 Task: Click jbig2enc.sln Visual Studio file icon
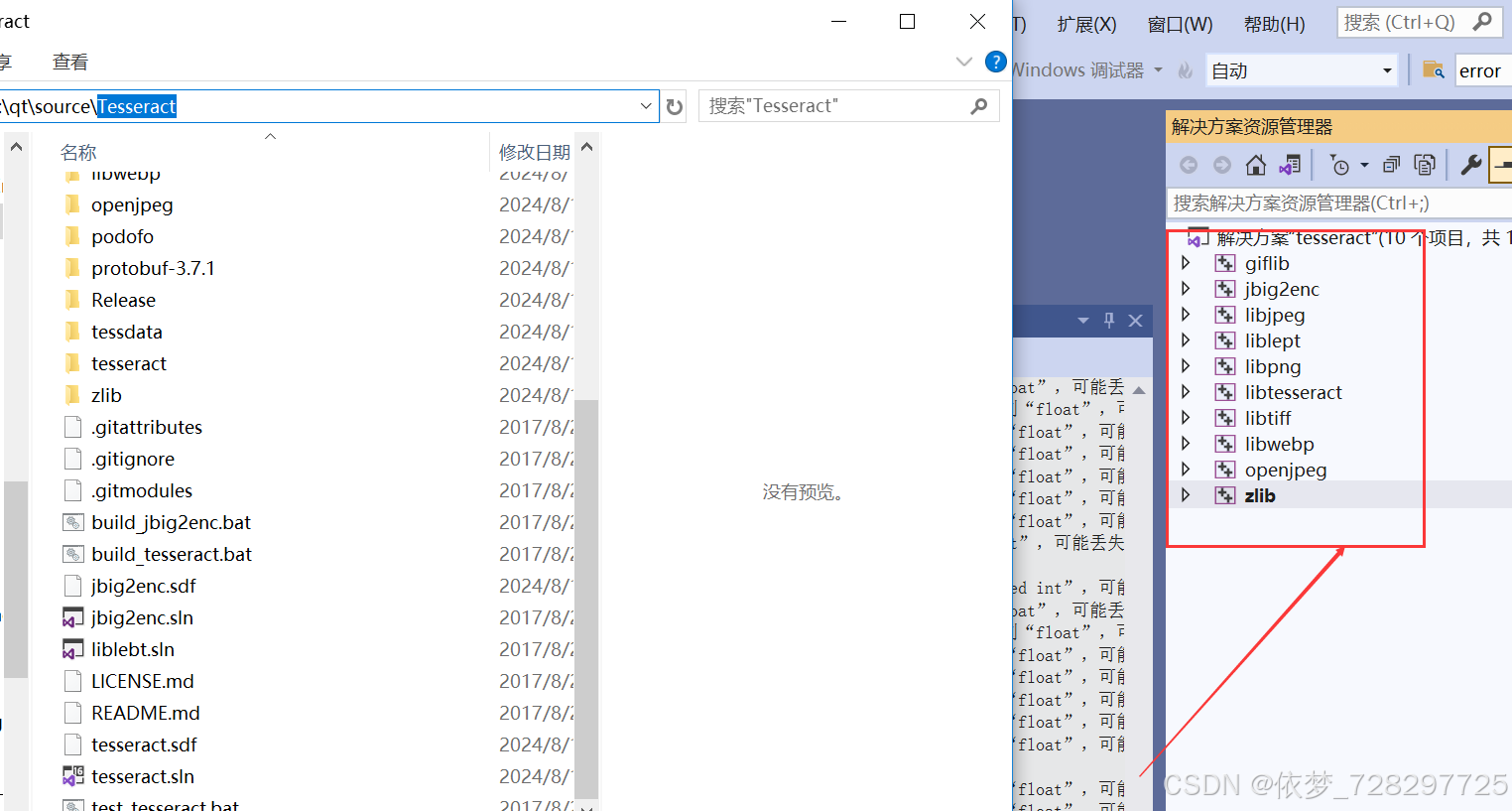(72, 617)
